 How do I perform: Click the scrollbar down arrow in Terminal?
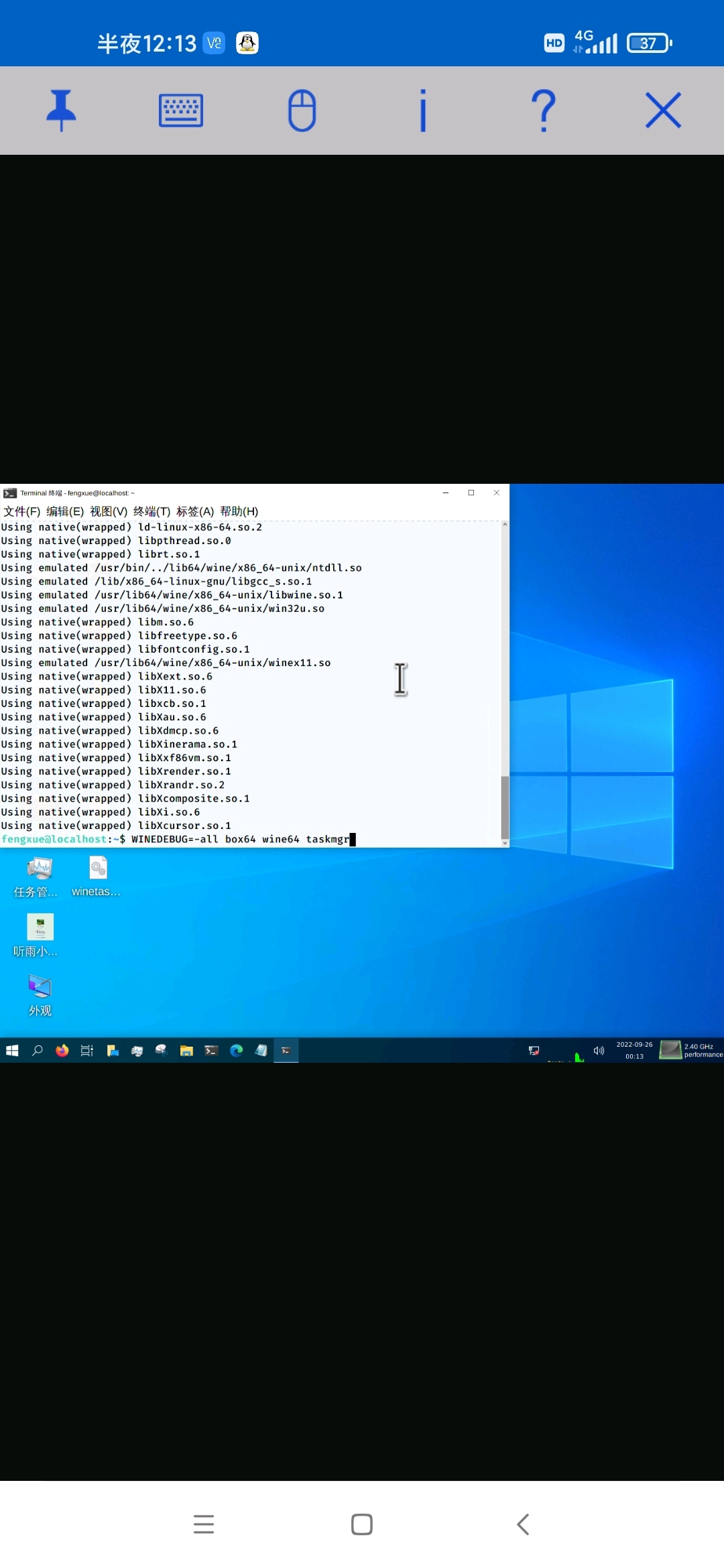[x=505, y=843]
